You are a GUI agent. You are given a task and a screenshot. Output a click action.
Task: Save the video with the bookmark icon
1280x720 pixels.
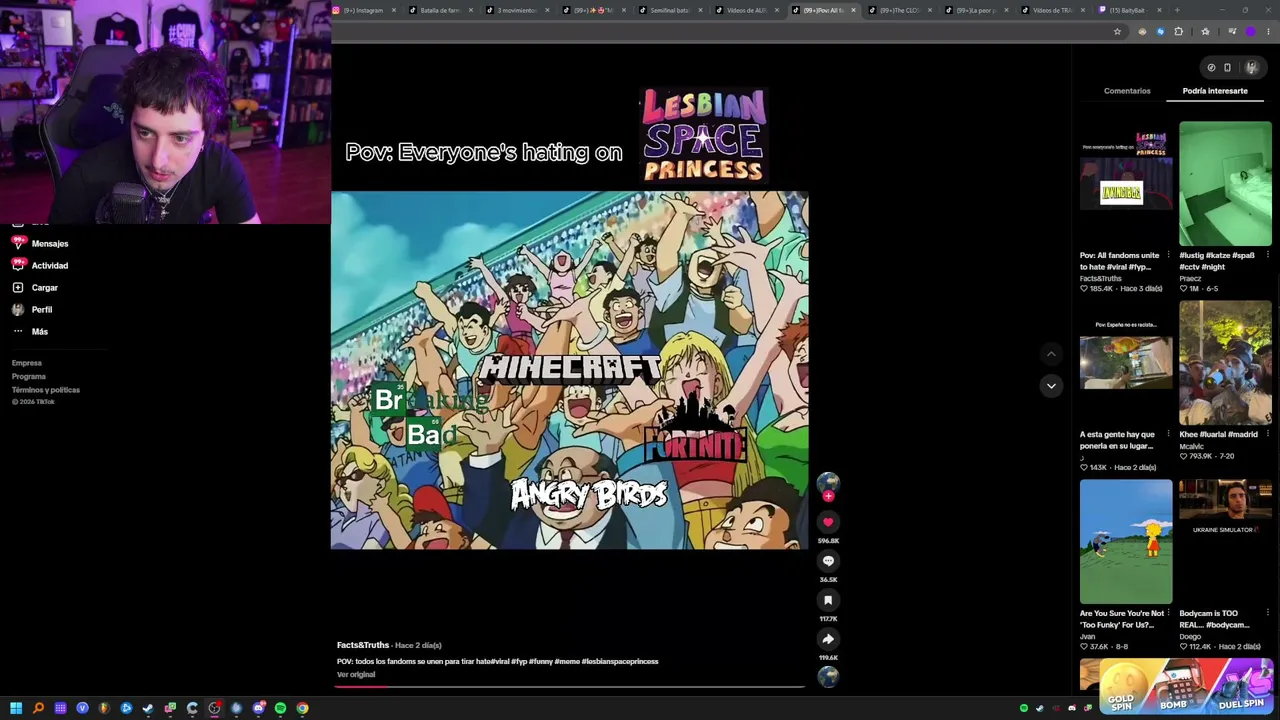point(828,600)
